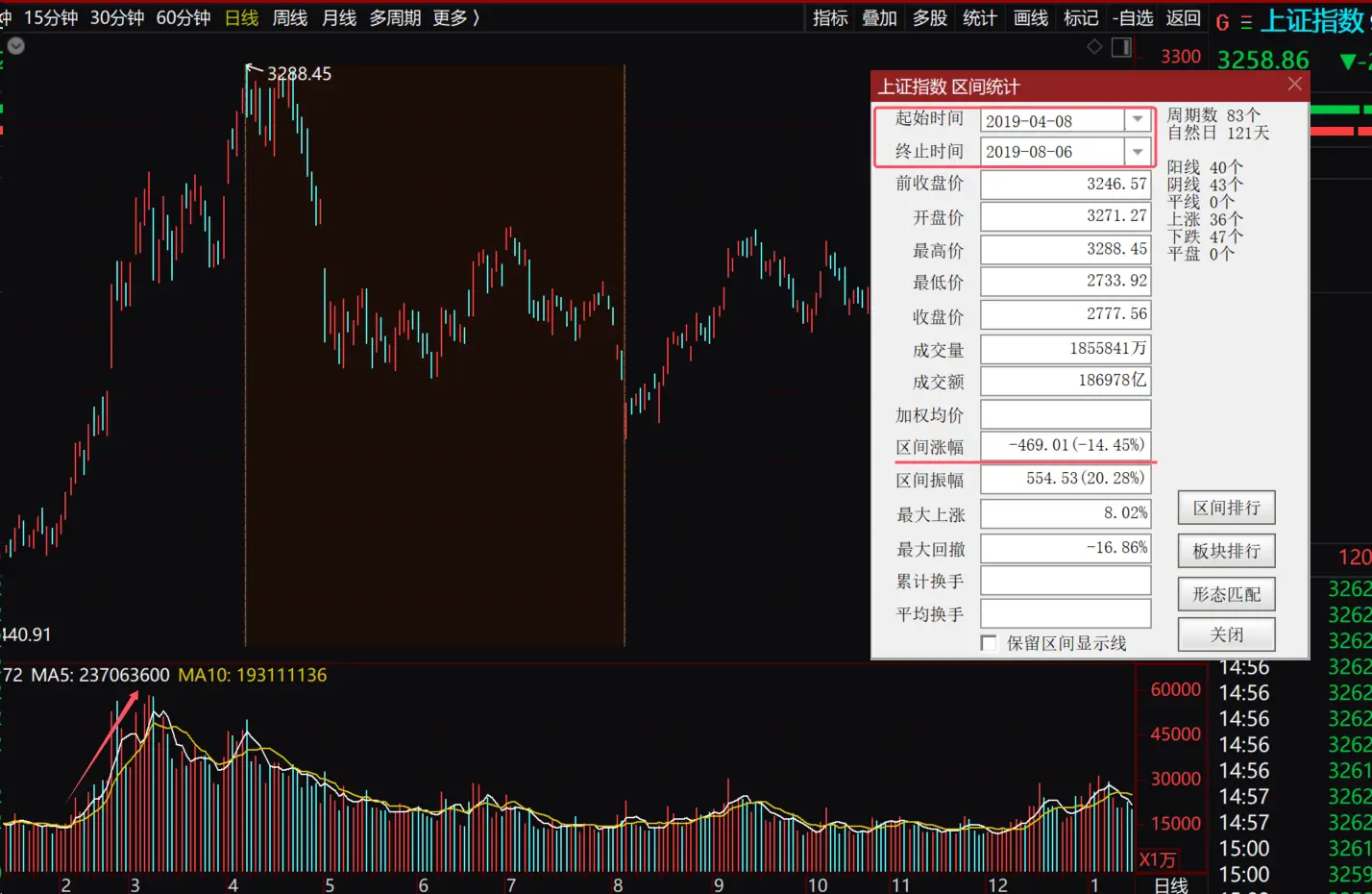The image size is (1372, 894).
Task: Open the 多周期 multi-period view
Action: [396, 18]
